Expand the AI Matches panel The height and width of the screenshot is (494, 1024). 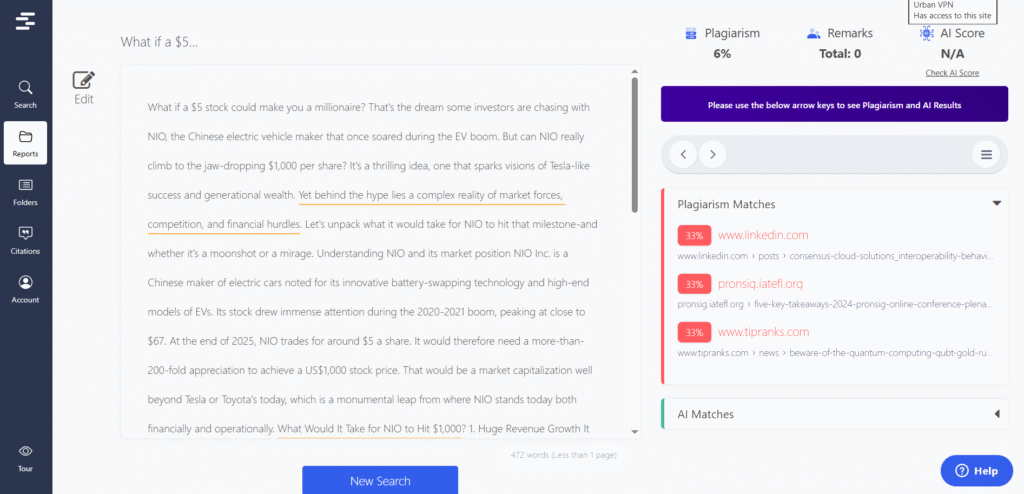(x=996, y=414)
